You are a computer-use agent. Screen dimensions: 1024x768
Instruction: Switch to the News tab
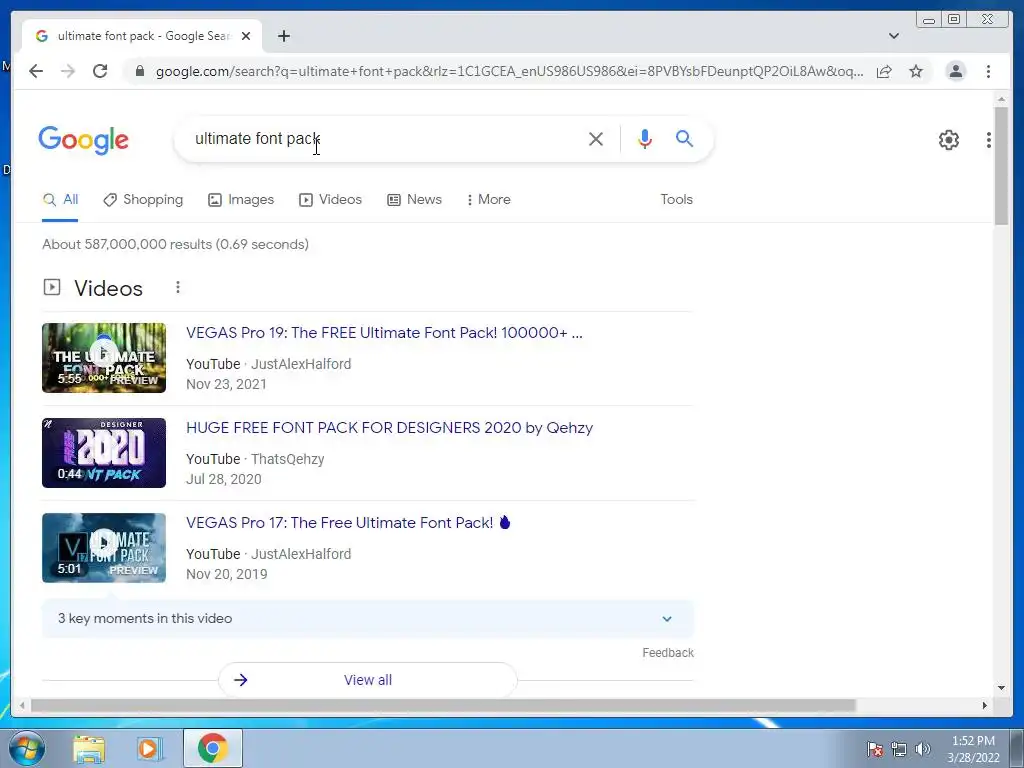coord(414,200)
